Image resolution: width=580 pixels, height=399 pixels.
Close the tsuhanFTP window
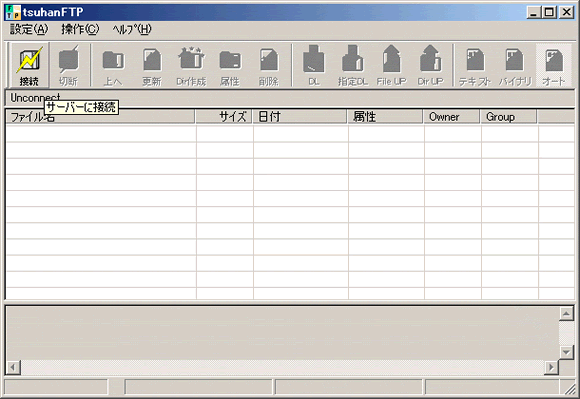(566, 13)
